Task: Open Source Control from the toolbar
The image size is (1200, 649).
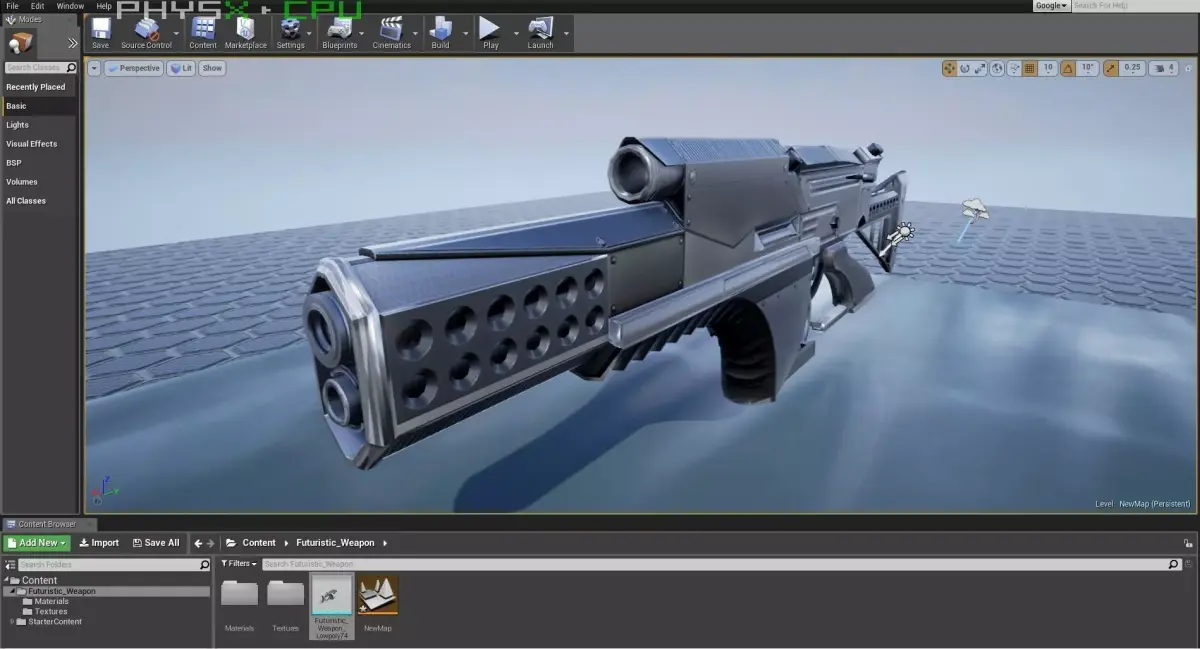Action: pyautogui.click(x=146, y=32)
